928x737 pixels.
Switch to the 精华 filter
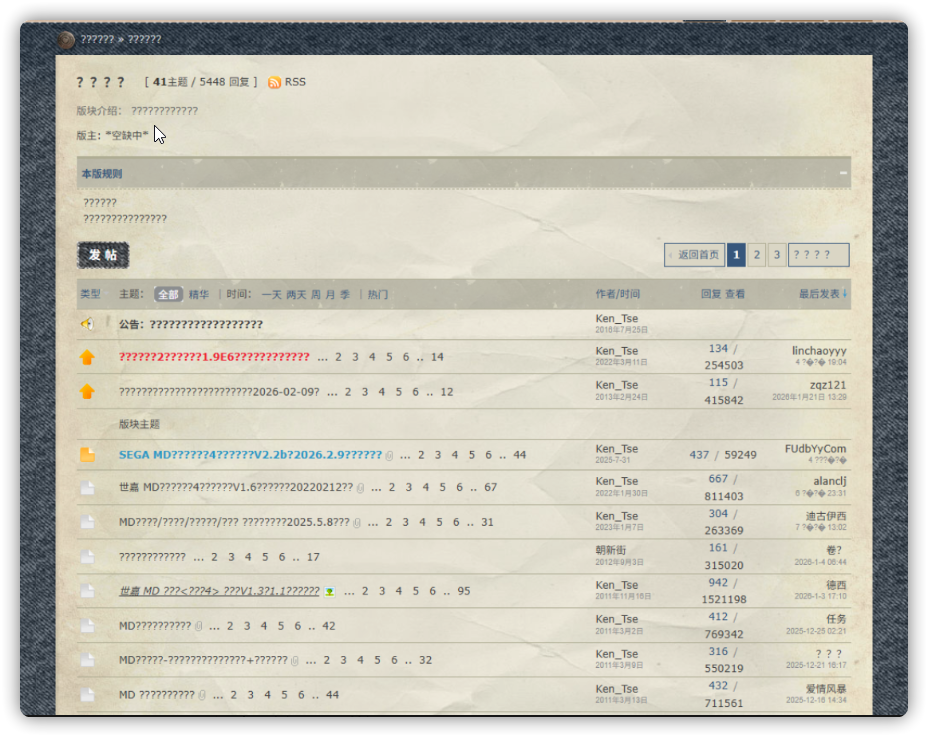[x=199, y=295]
